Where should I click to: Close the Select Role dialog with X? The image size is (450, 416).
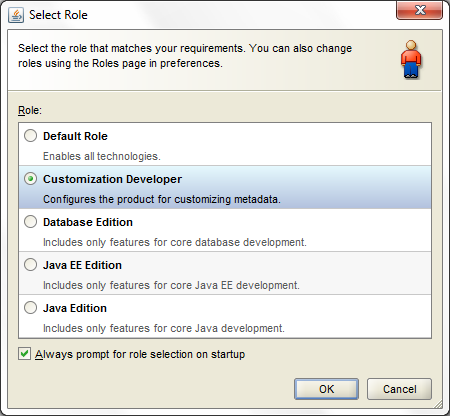tap(419, 10)
